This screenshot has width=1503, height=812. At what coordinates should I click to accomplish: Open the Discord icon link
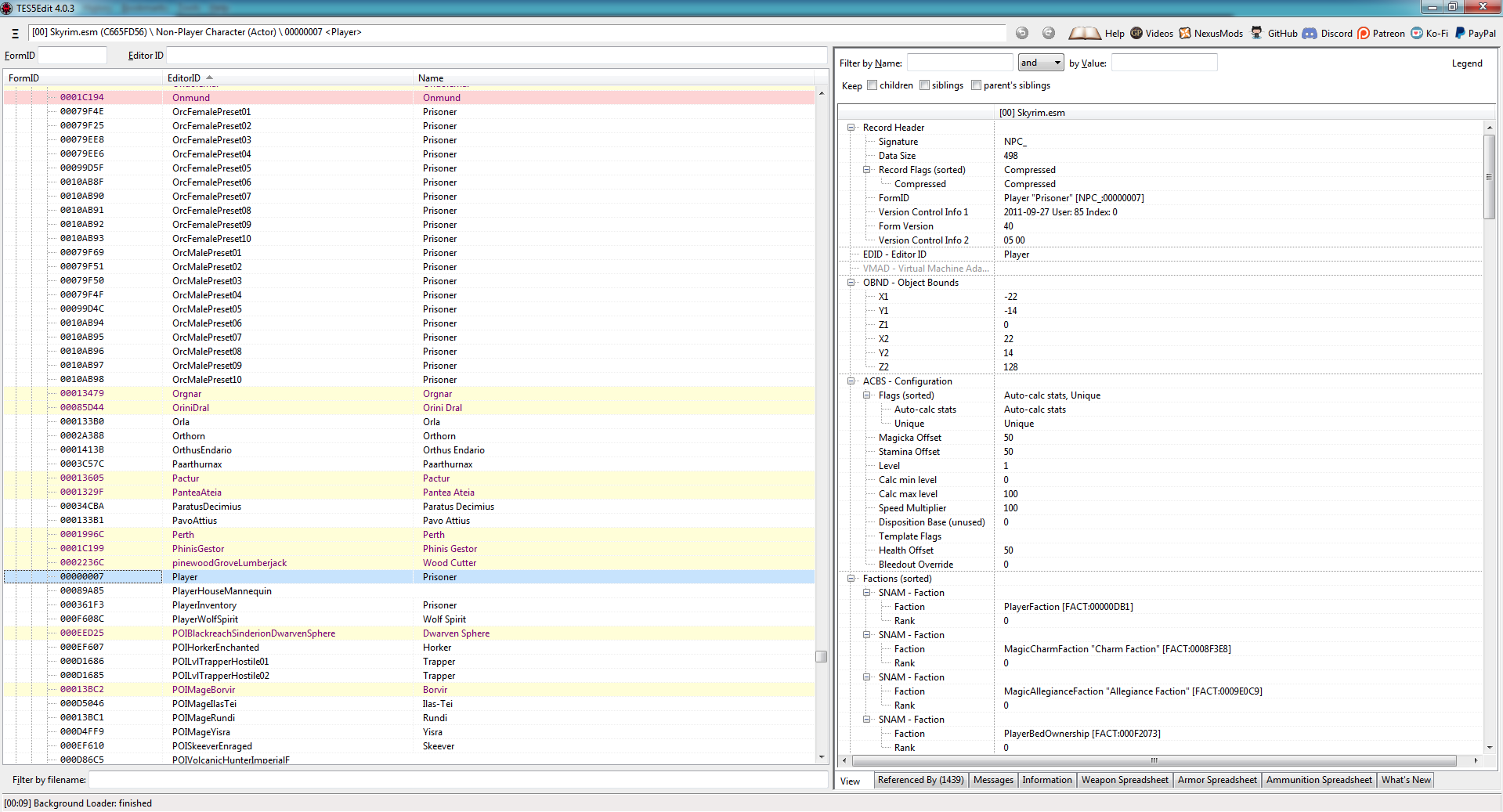click(x=1310, y=33)
